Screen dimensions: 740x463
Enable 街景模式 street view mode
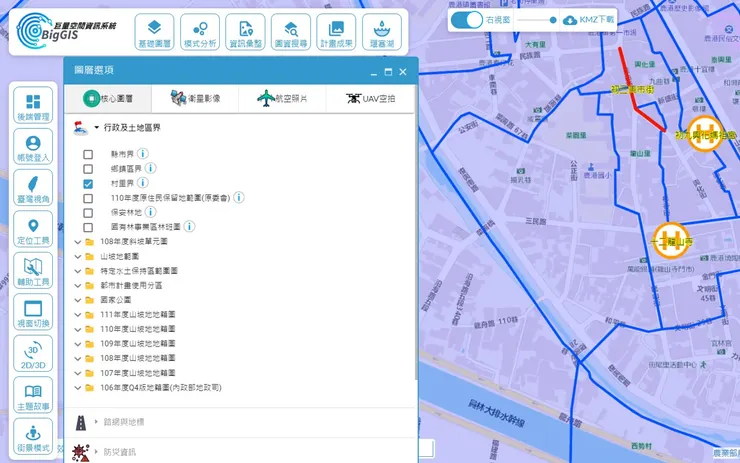pos(33,436)
